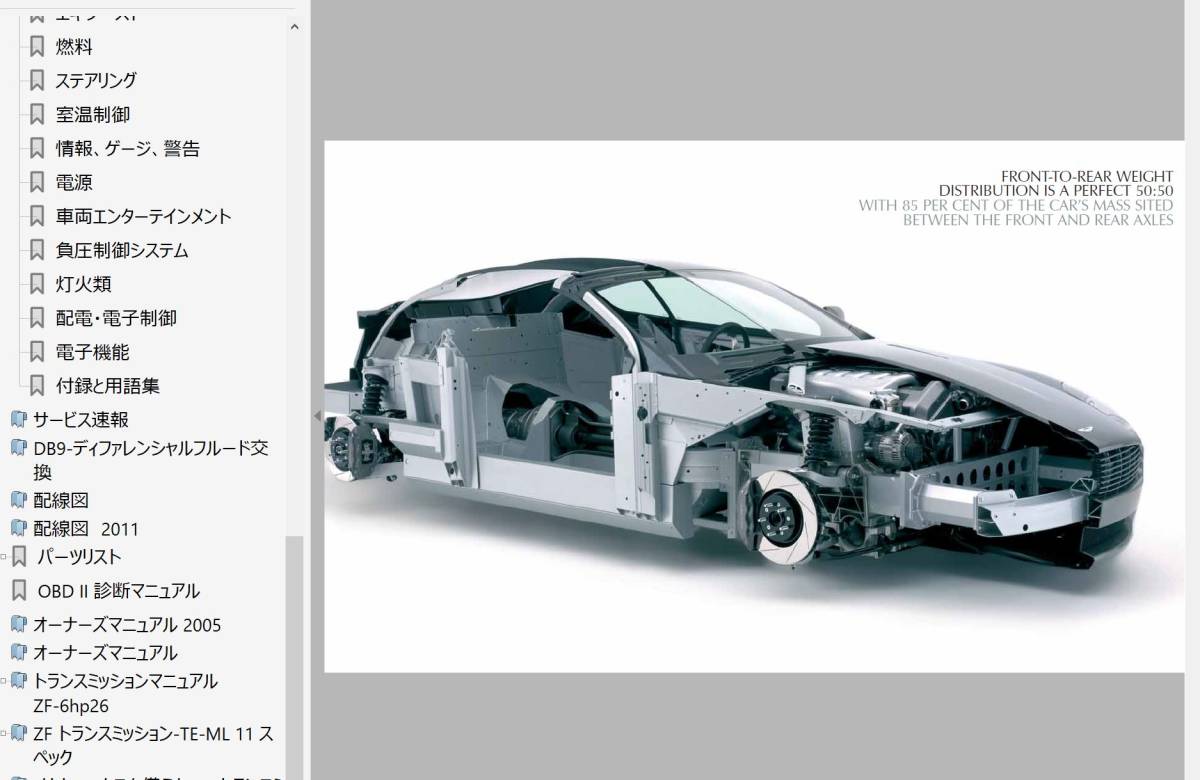This screenshot has height=780, width=1200.
Task: Click 'BETWEEN THE FRONT AND REAR AXLES' text
Action: (1038, 220)
